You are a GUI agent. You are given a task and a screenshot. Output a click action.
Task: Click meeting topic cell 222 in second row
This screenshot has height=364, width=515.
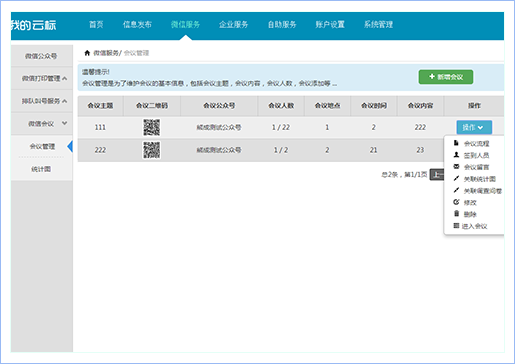(x=100, y=150)
